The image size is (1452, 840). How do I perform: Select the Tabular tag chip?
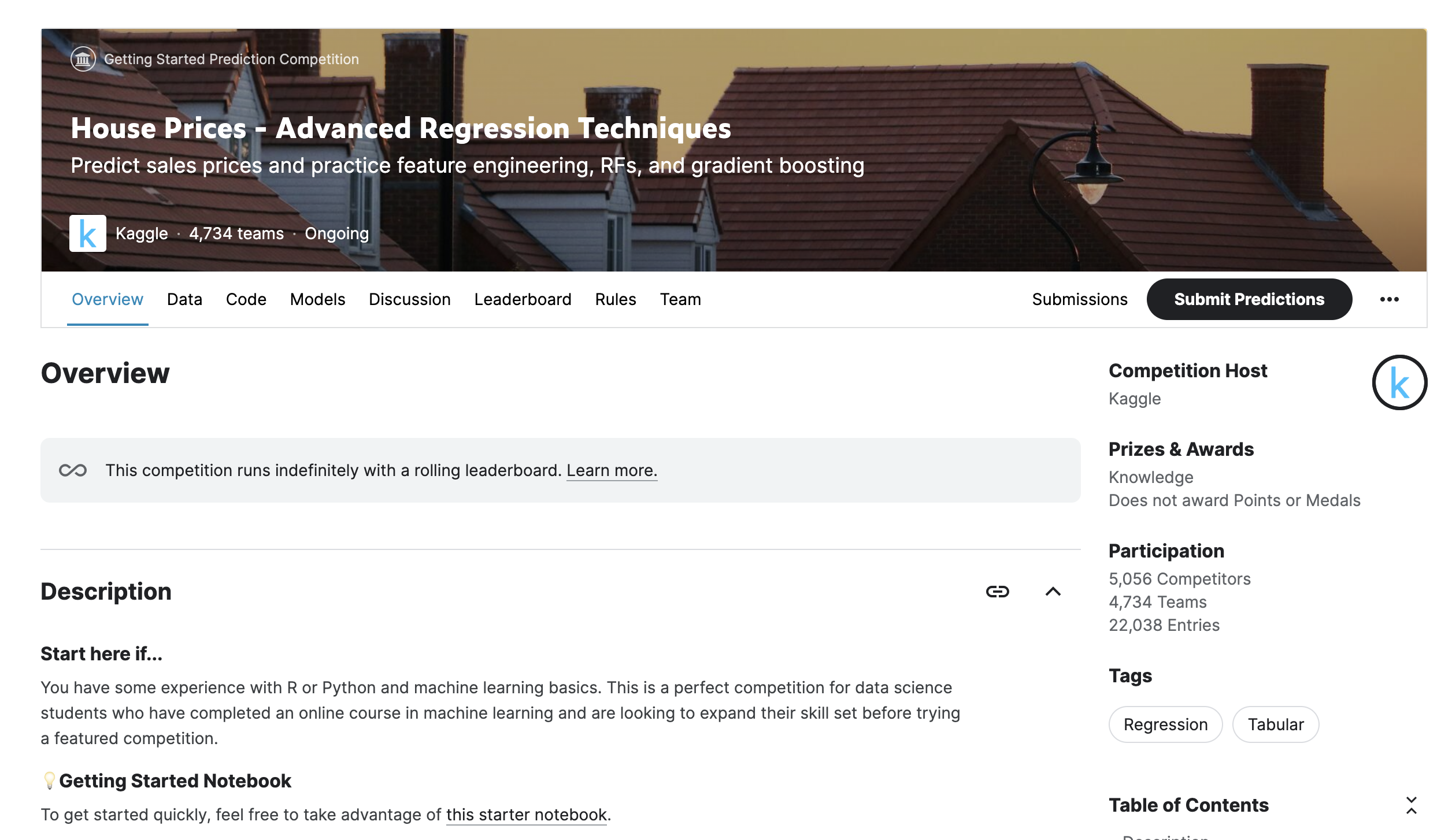pyautogui.click(x=1275, y=724)
